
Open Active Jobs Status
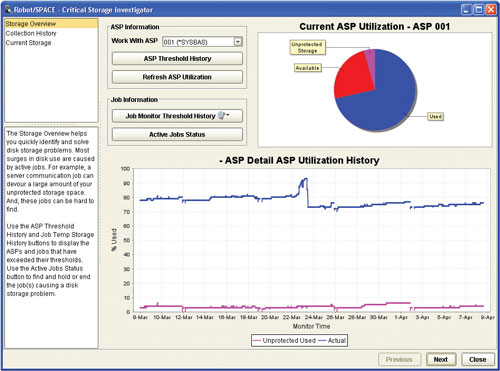[177, 134]
